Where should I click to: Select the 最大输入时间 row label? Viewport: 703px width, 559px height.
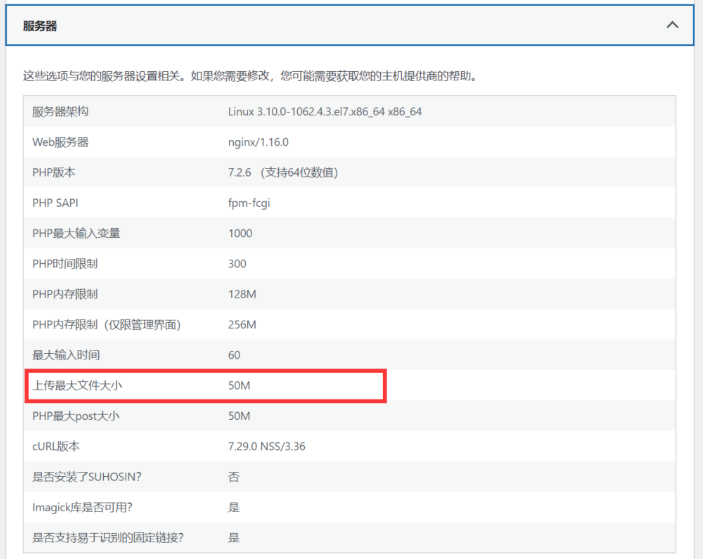(x=66, y=355)
